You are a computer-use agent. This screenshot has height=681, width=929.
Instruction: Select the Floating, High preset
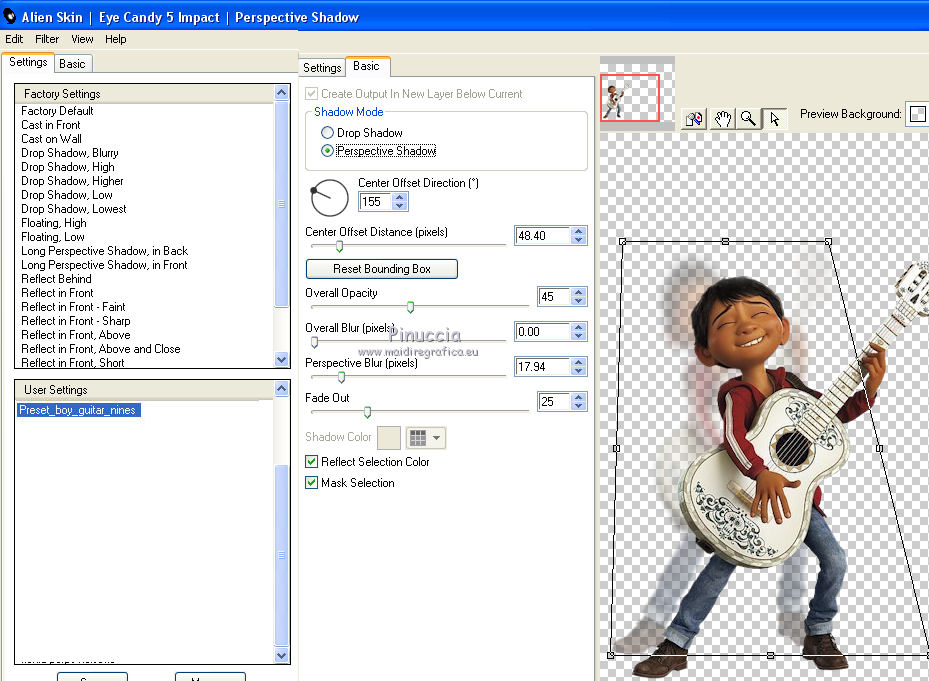pos(53,223)
